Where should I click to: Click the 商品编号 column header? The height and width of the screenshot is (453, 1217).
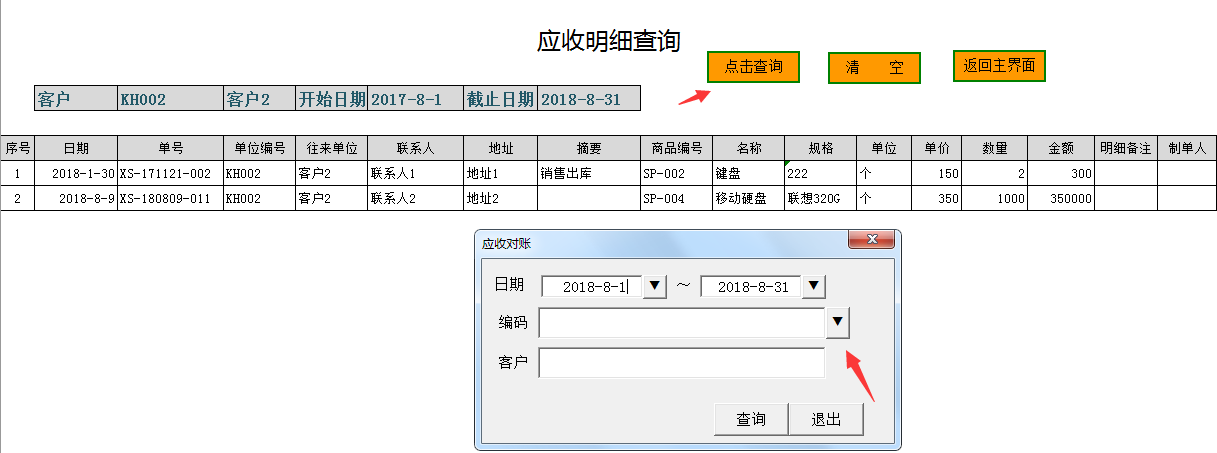(x=676, y=148)
